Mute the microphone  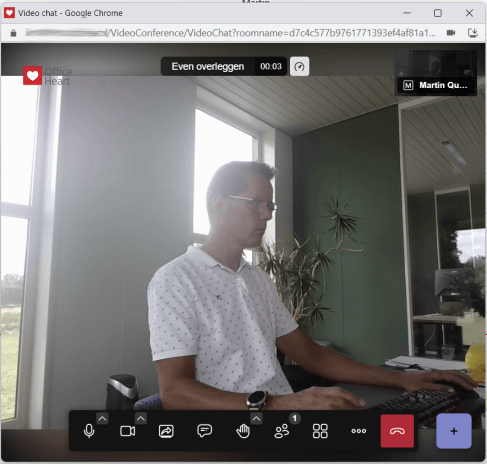(x=89, y=431)
